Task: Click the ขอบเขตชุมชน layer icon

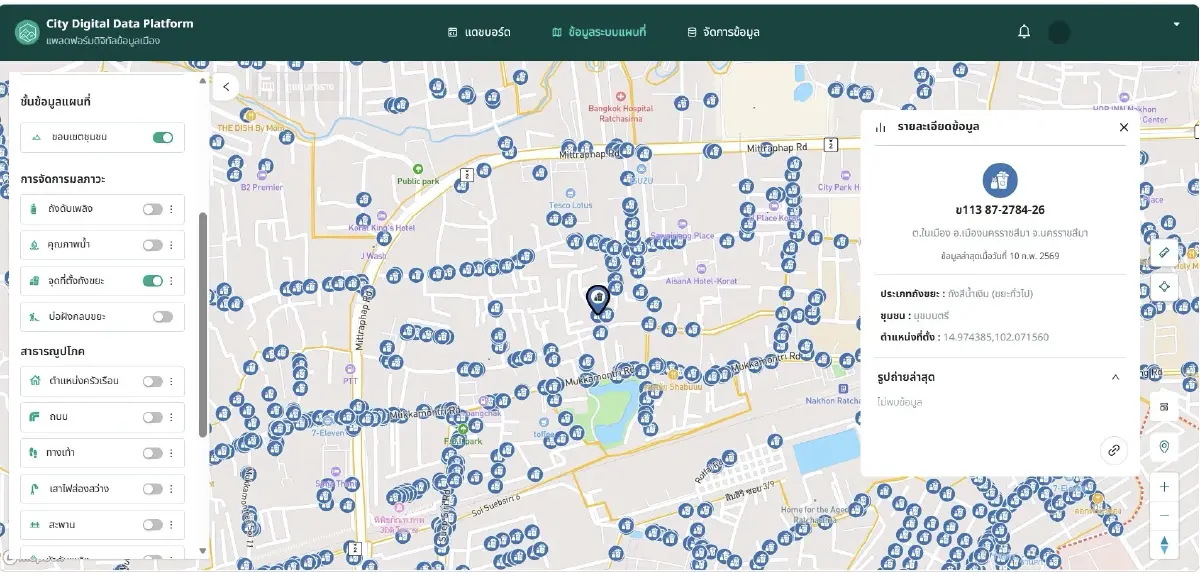Action: coord(36,137)
